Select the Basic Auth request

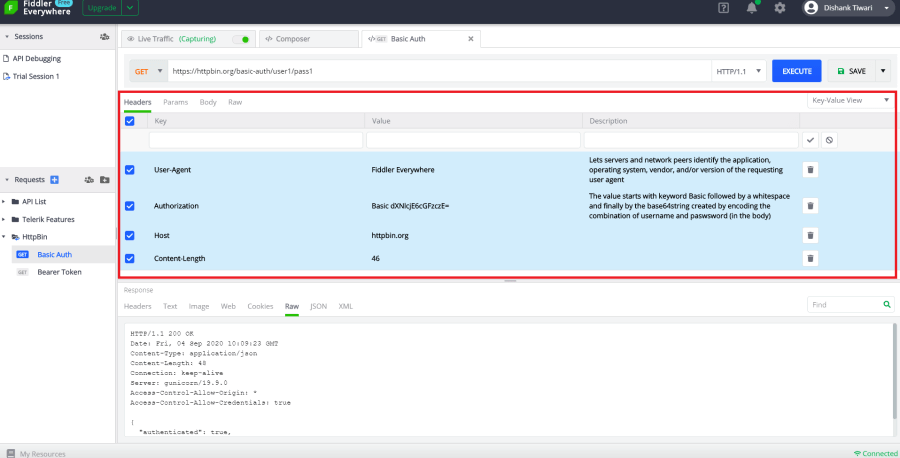click(x=63, y=255)
